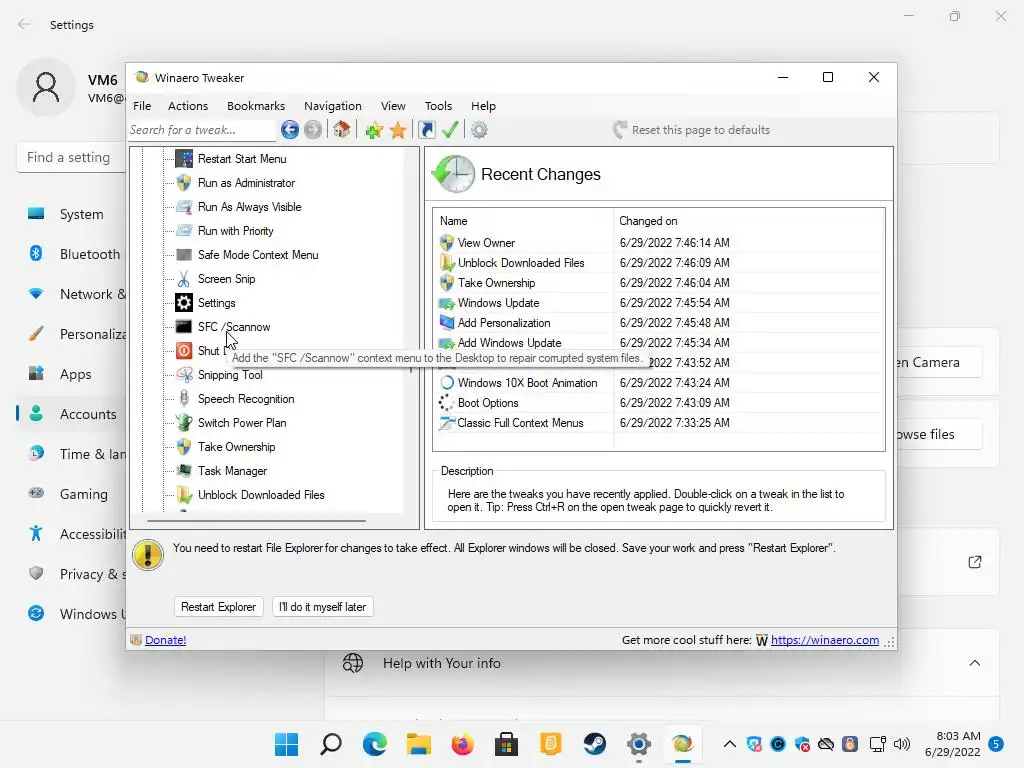Open the Home page toolbar icon
This screenshot has height=768, width=1024.
coord(342,130)
